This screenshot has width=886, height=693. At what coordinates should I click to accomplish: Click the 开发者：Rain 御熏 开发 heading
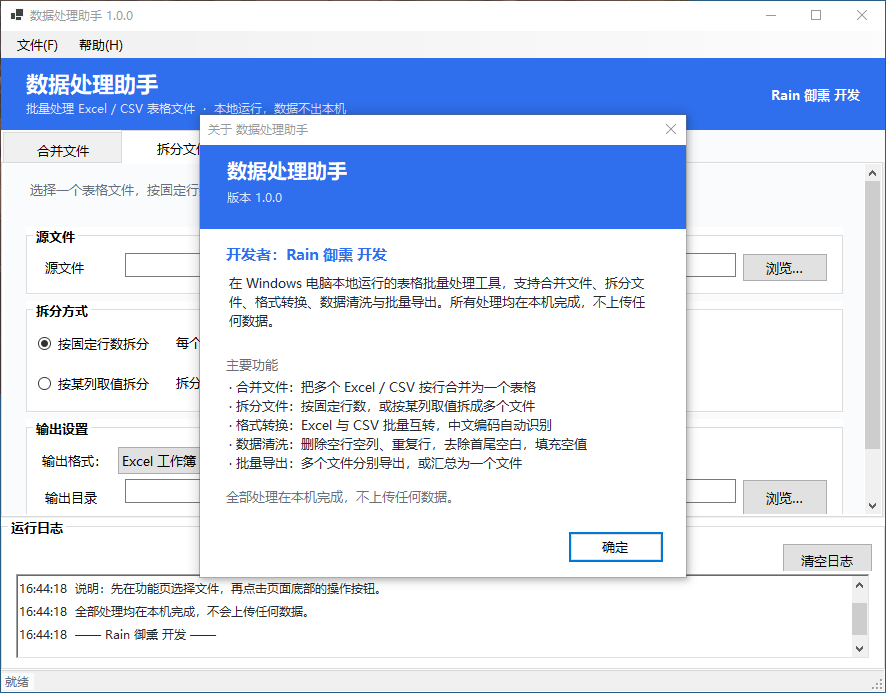307,255
